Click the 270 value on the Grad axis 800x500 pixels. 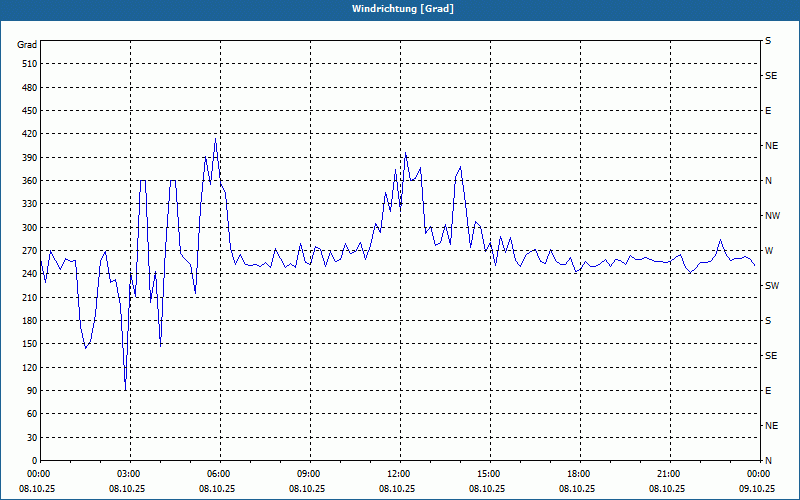coord(30,251)
